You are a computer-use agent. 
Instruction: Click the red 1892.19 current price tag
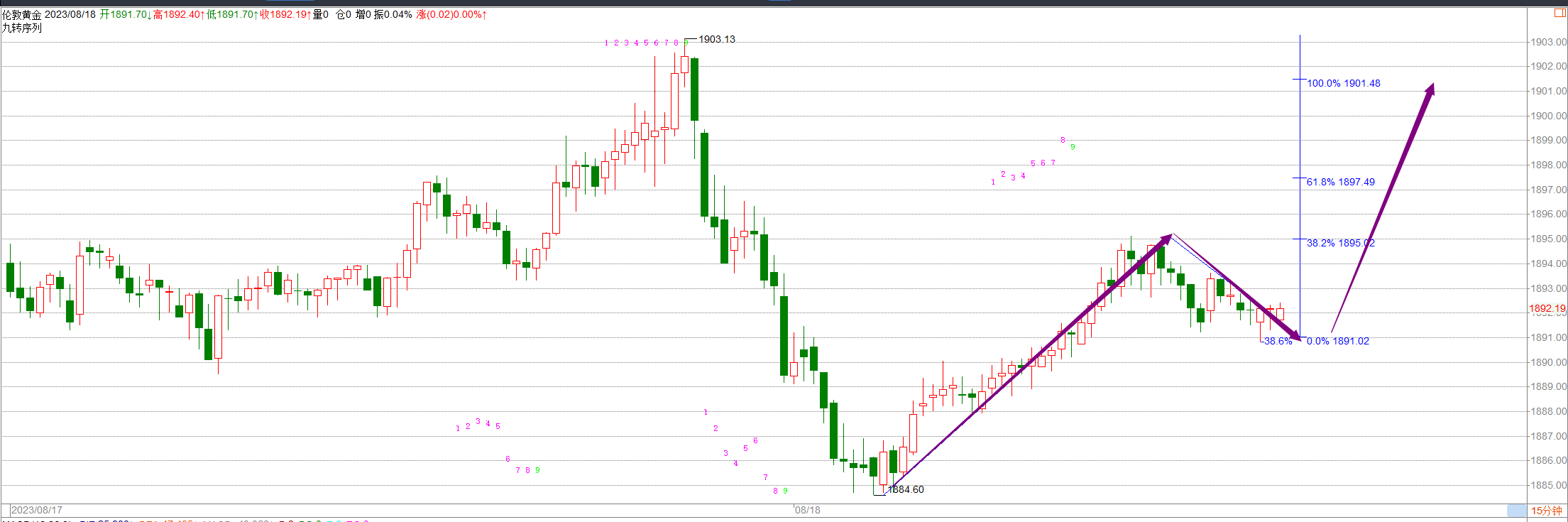[x=1547, y=308]
